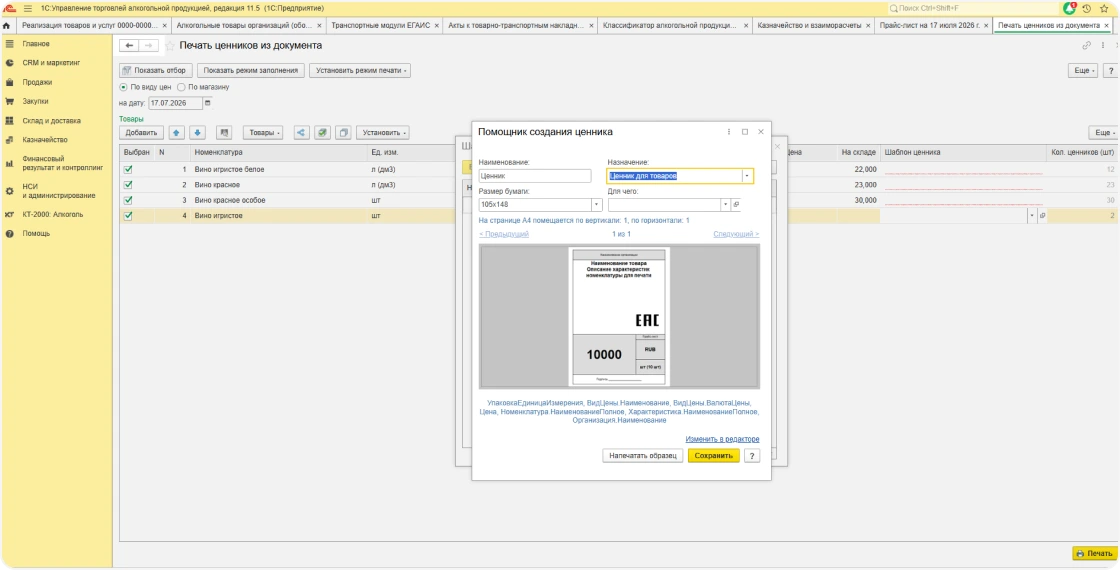Open the calendar picker next to the date

(x=208, y=104)
